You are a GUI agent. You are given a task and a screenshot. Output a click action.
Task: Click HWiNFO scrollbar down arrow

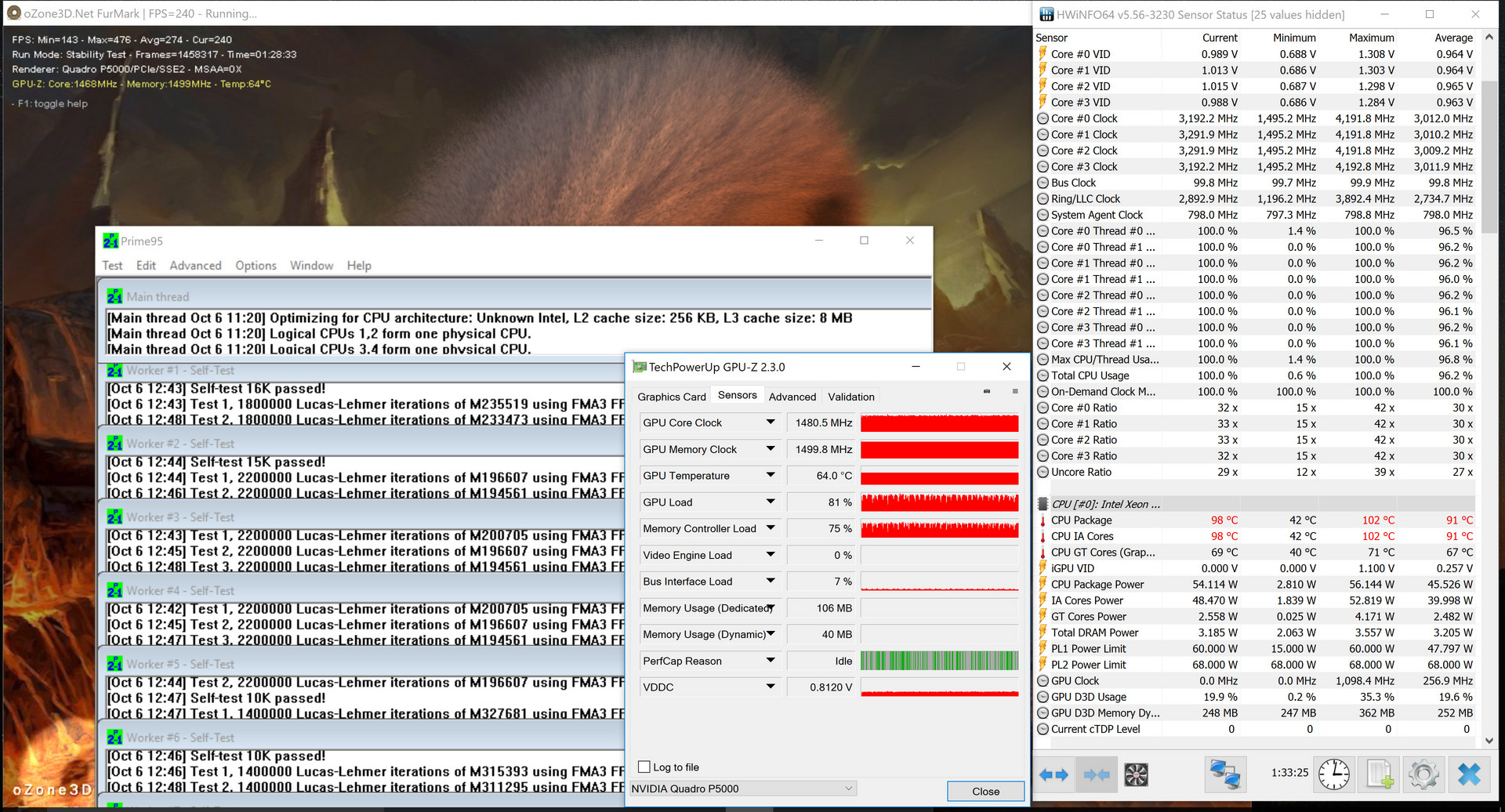coord(1489,740)
